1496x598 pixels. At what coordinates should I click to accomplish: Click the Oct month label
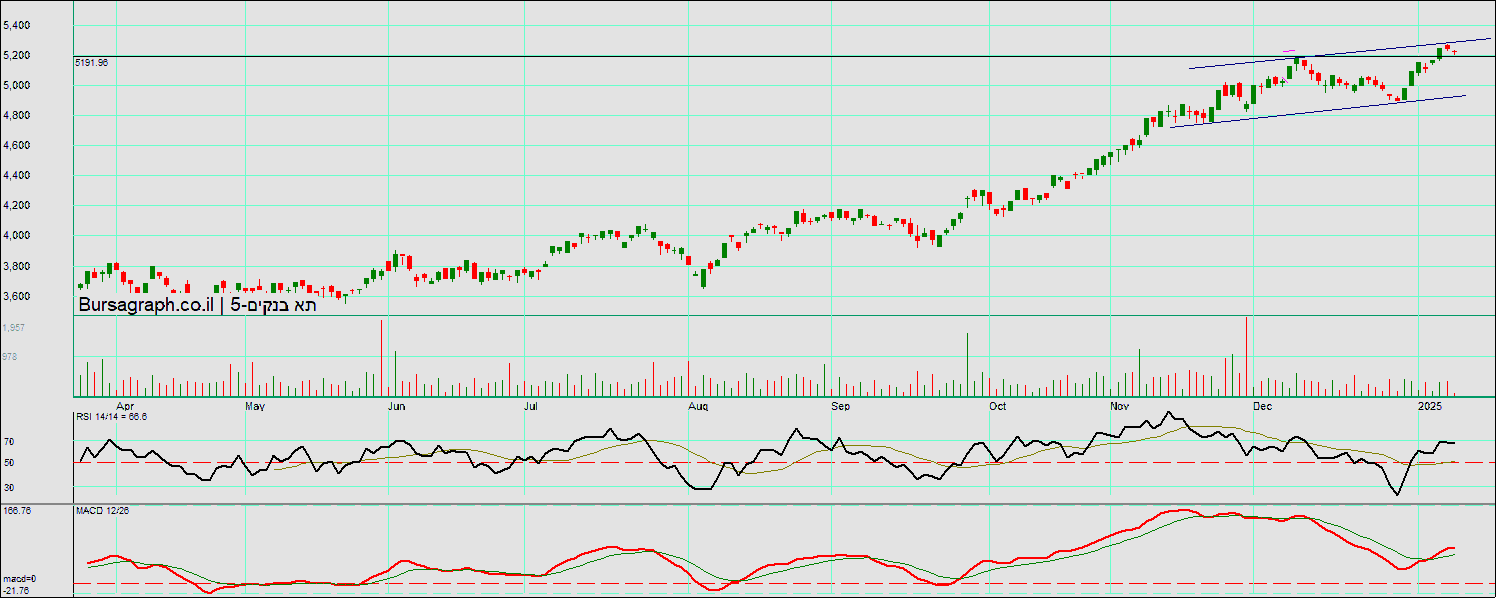coord(997,407)
